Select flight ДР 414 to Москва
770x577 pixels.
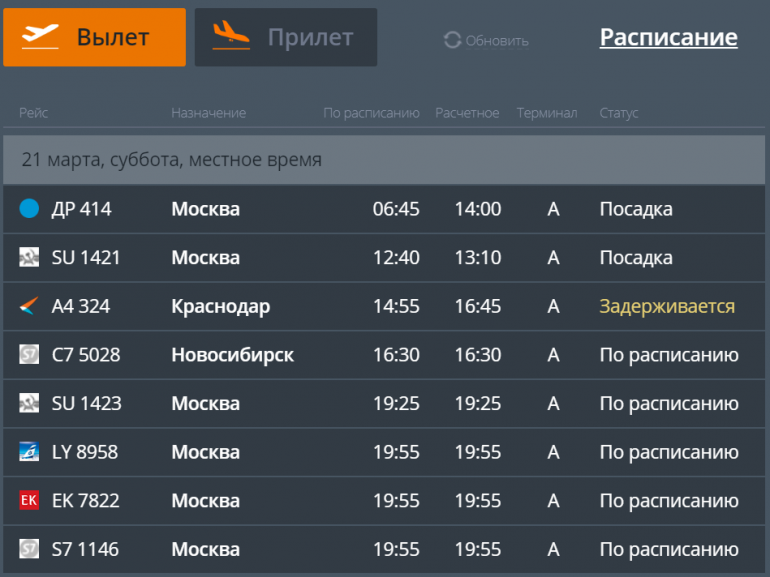[384, 209]
